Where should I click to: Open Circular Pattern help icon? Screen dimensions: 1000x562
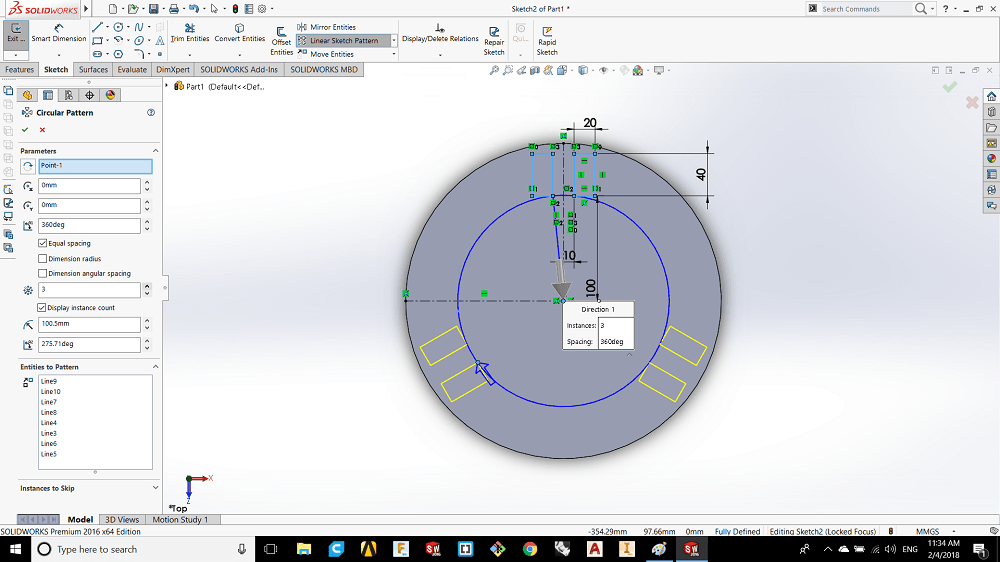pyautogui.click(x=151, y=112)
